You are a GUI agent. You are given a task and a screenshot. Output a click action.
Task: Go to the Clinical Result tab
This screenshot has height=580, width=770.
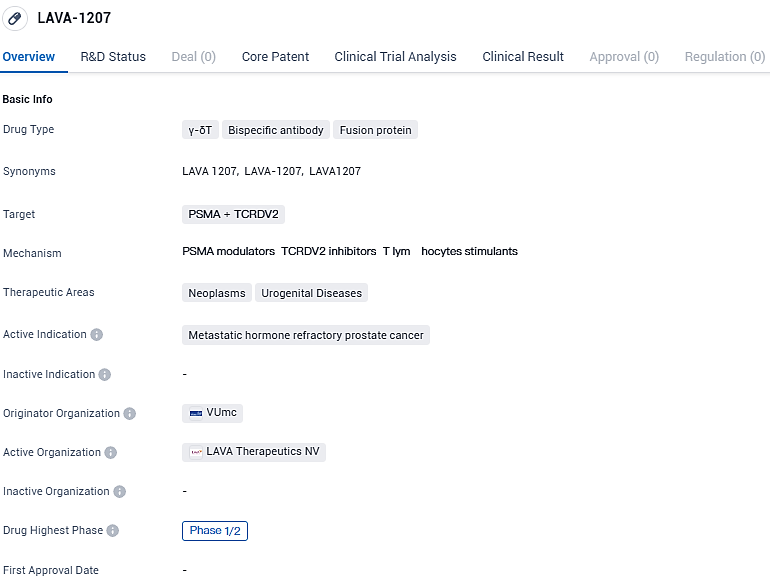click(523, 57)
